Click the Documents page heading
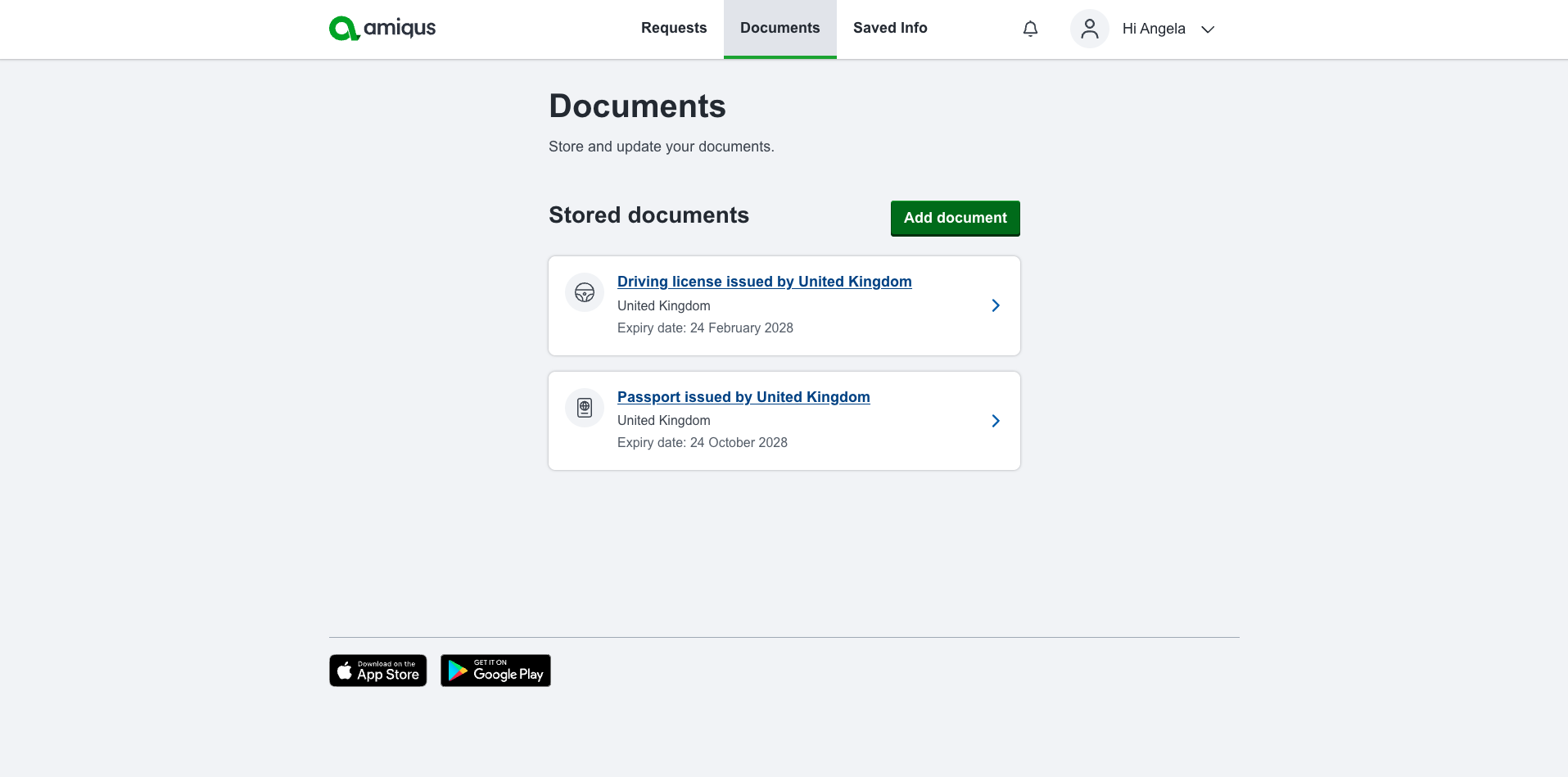Image resolution: width=1568 pixels, height=777 pixels. click(x=638, y=106)
